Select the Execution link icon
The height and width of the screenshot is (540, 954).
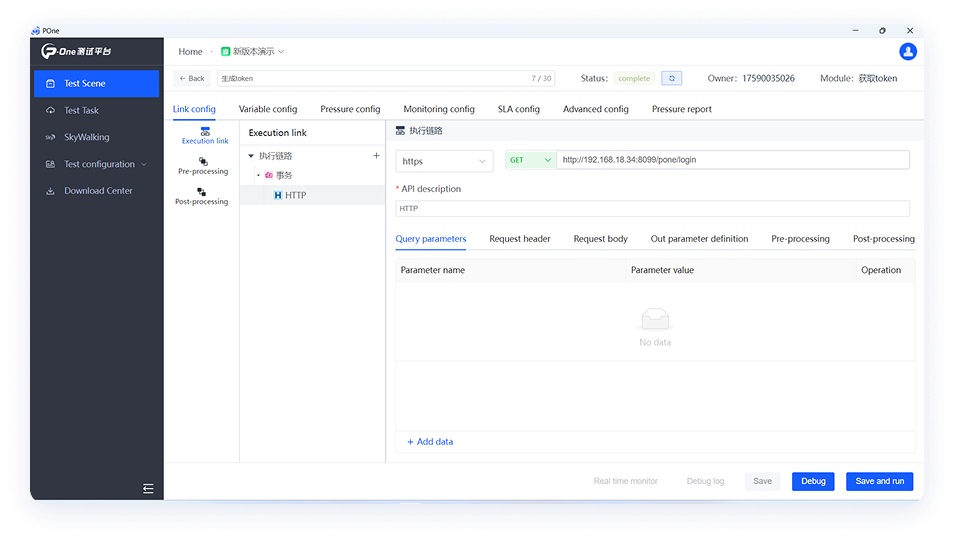click(x=205, y=132)
